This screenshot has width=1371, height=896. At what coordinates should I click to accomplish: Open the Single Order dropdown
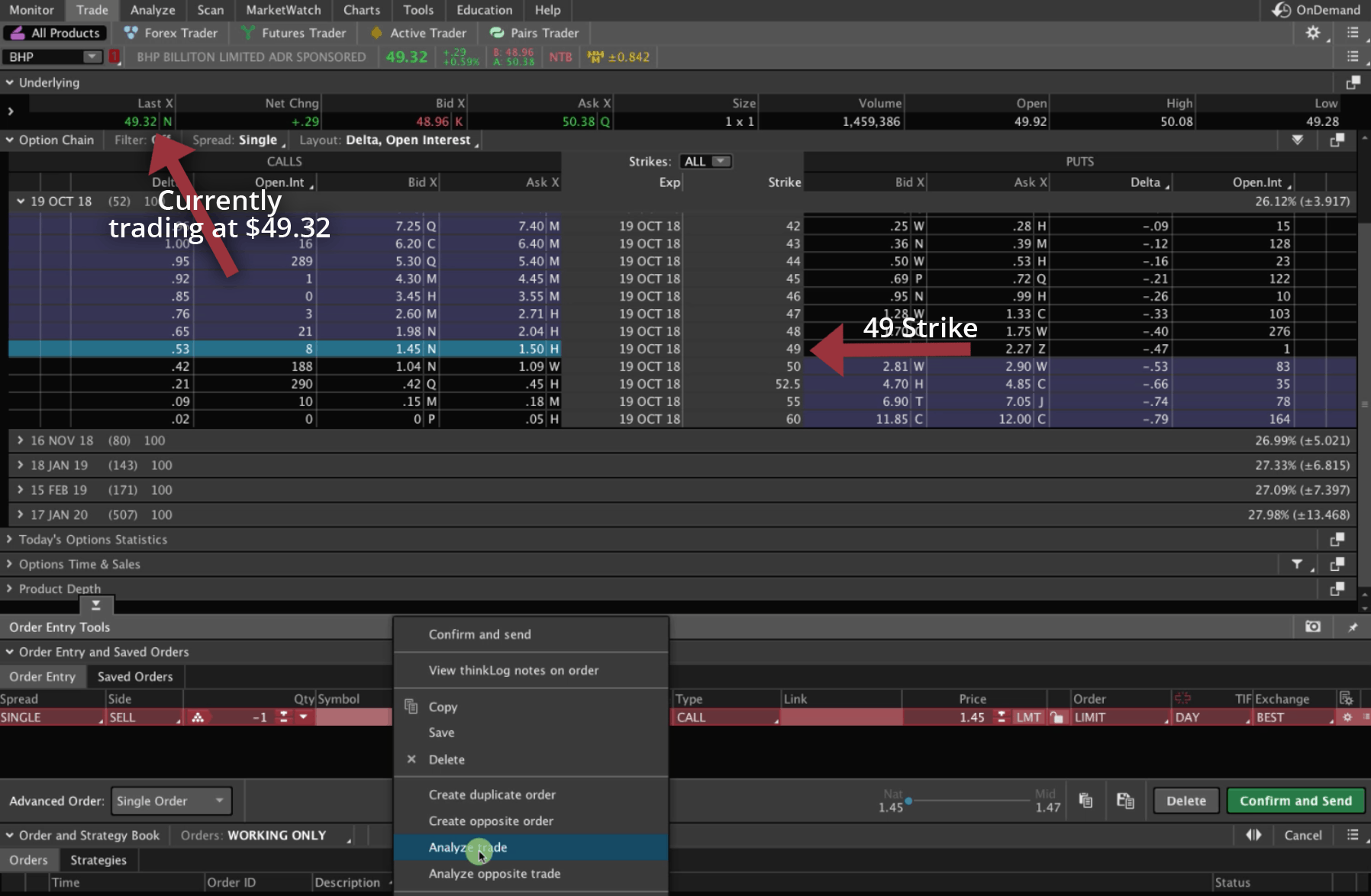(171, 801)
